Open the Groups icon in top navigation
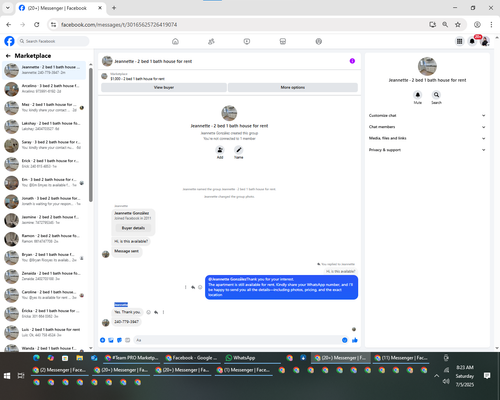Viewport: 500px width, 400px height. coord(319,41)
